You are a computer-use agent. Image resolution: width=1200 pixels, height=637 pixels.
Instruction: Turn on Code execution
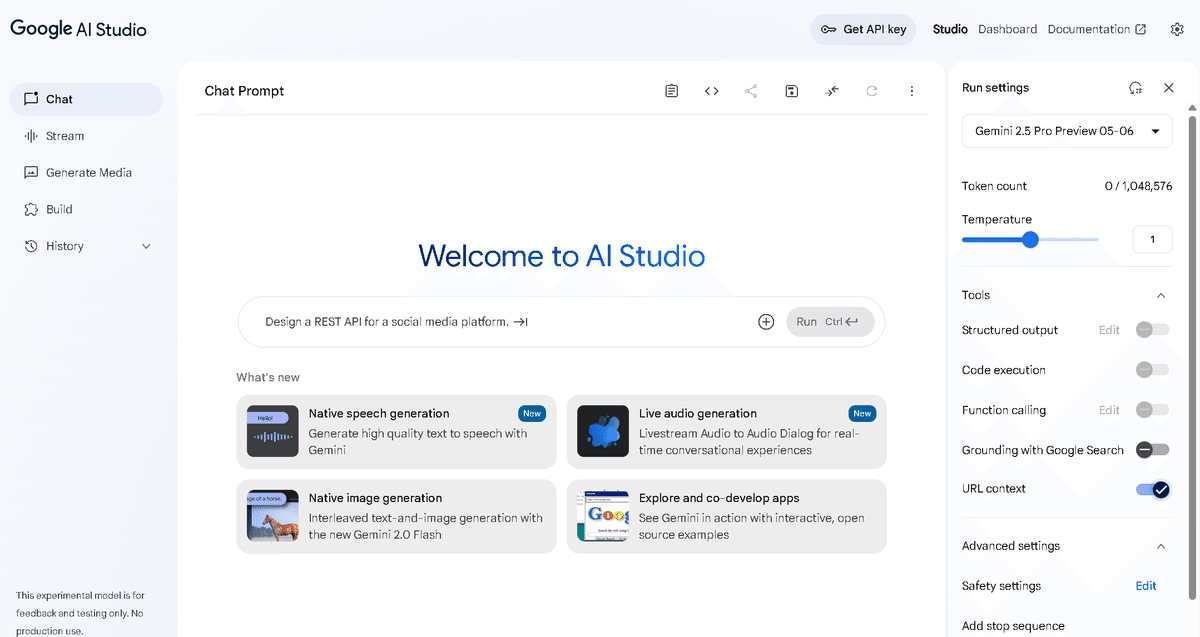click(1151, 369)
